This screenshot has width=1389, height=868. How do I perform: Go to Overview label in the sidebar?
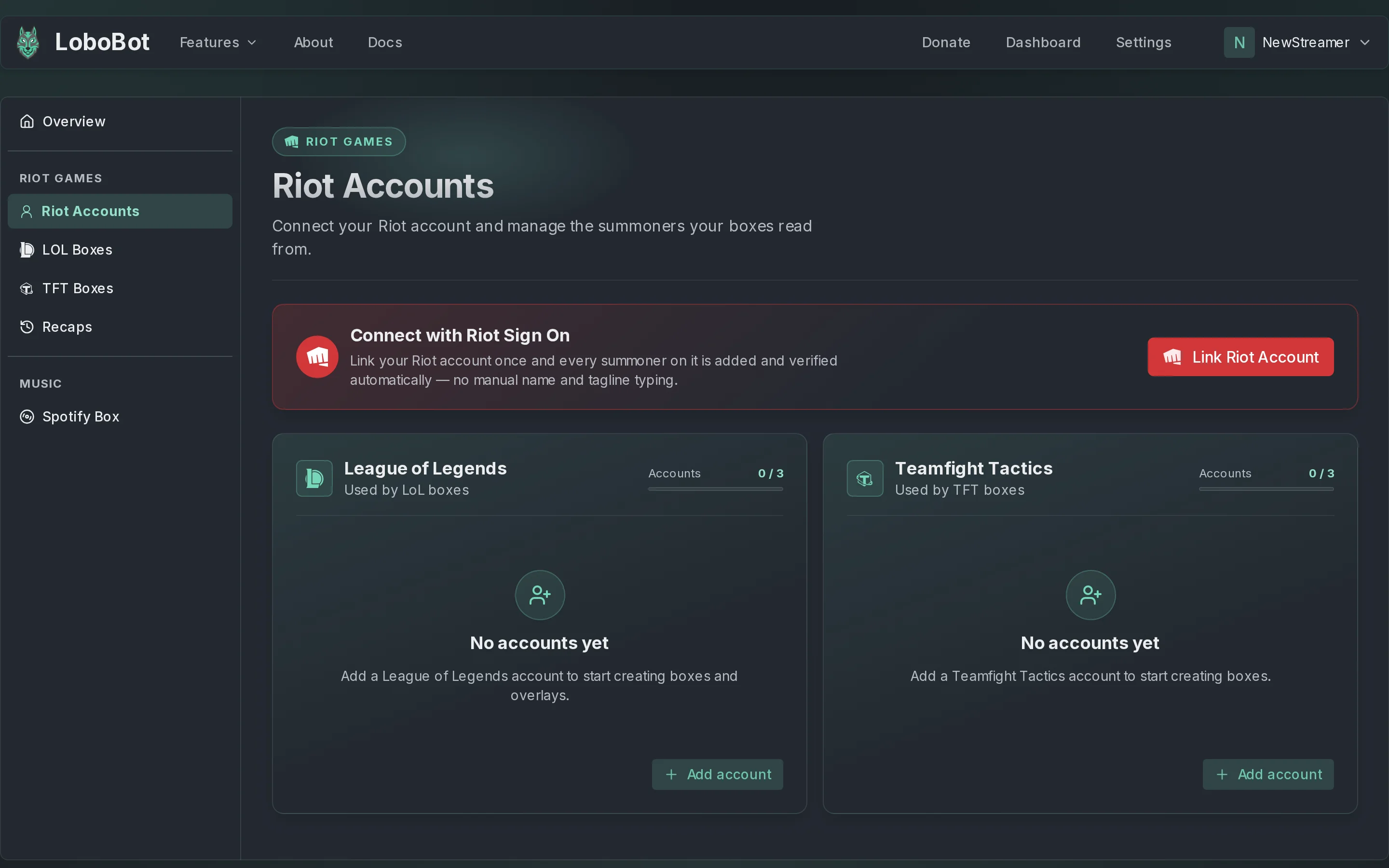[x=74, y=122]
